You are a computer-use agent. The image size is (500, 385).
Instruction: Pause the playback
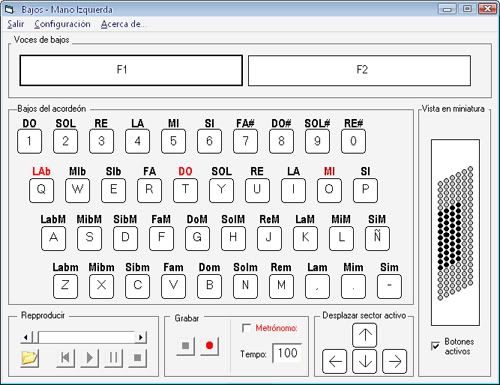pyautogui.click(x=114, y=358)
